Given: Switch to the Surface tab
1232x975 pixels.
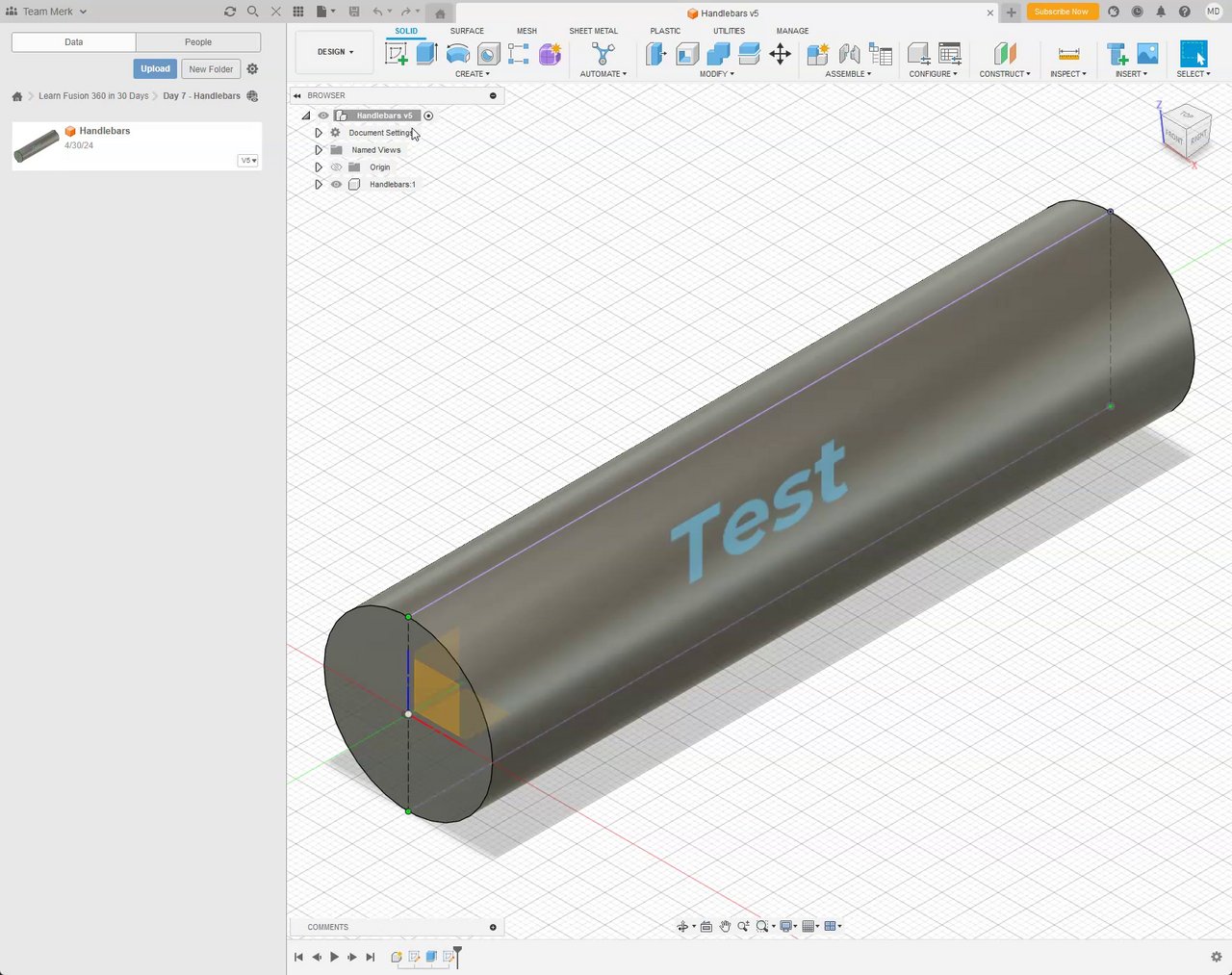Looking at the screenshot, I should [x=467, y=31].
